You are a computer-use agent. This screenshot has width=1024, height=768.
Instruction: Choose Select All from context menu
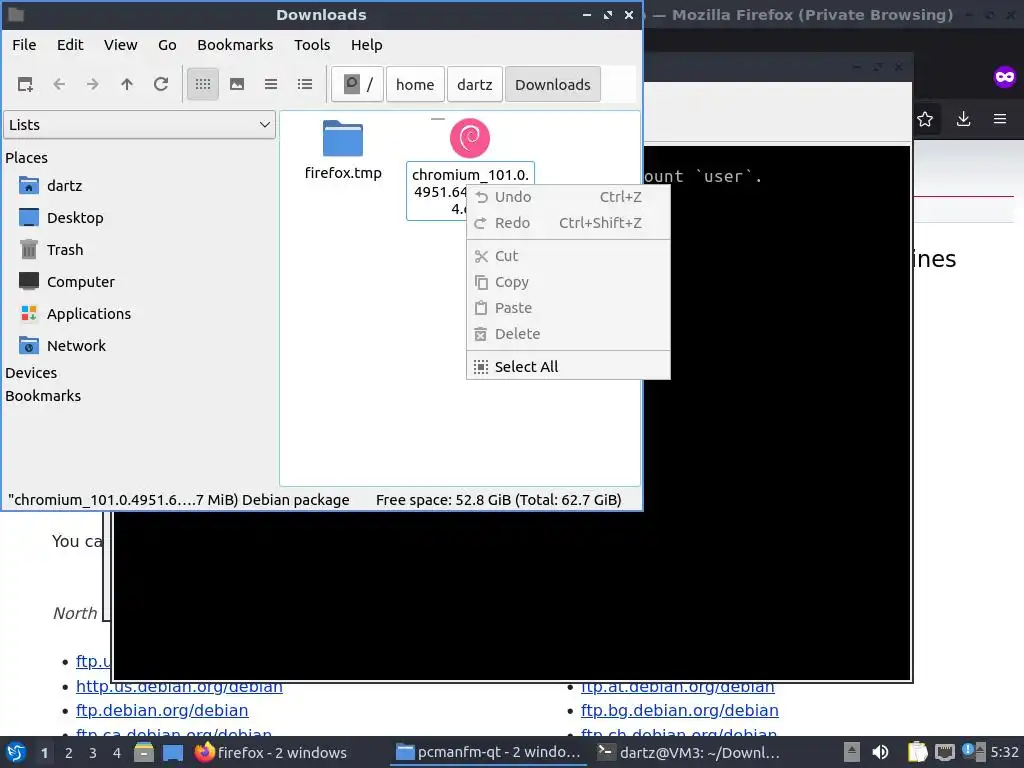568,366
